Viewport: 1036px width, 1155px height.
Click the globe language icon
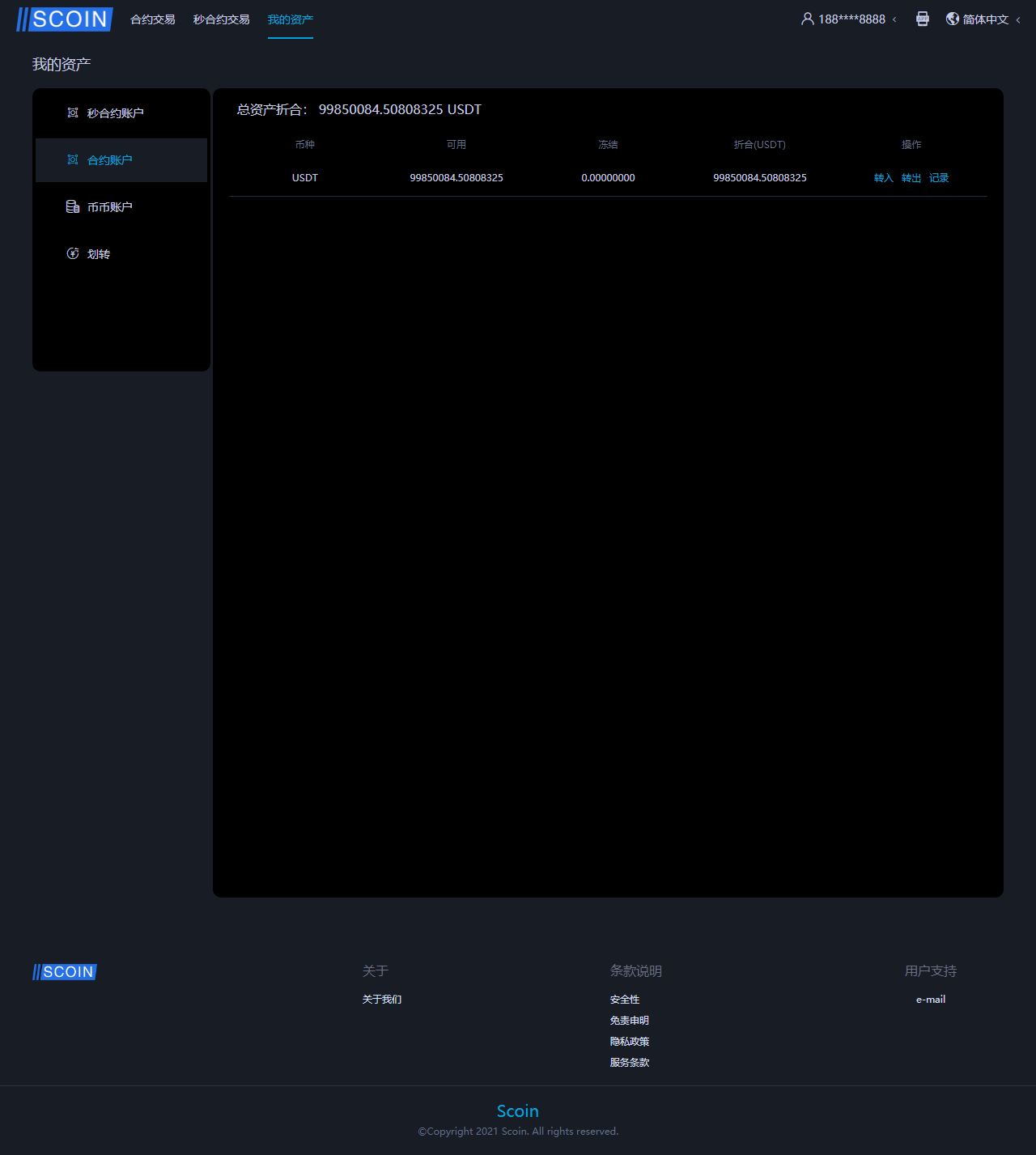click(953, 19)
